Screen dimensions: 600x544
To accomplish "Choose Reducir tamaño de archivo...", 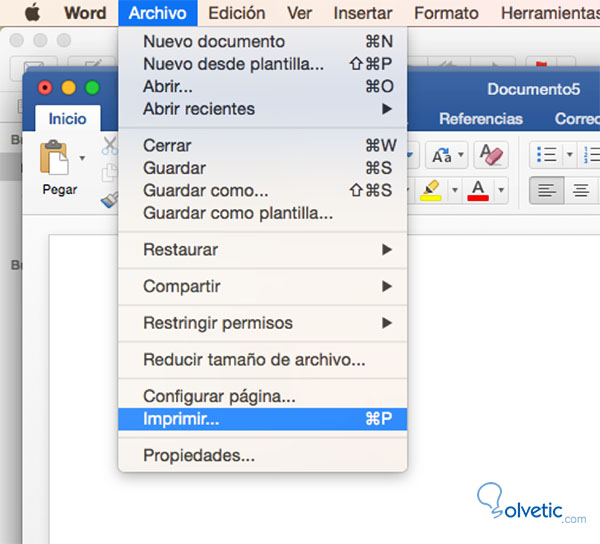I will coord(262,360).
